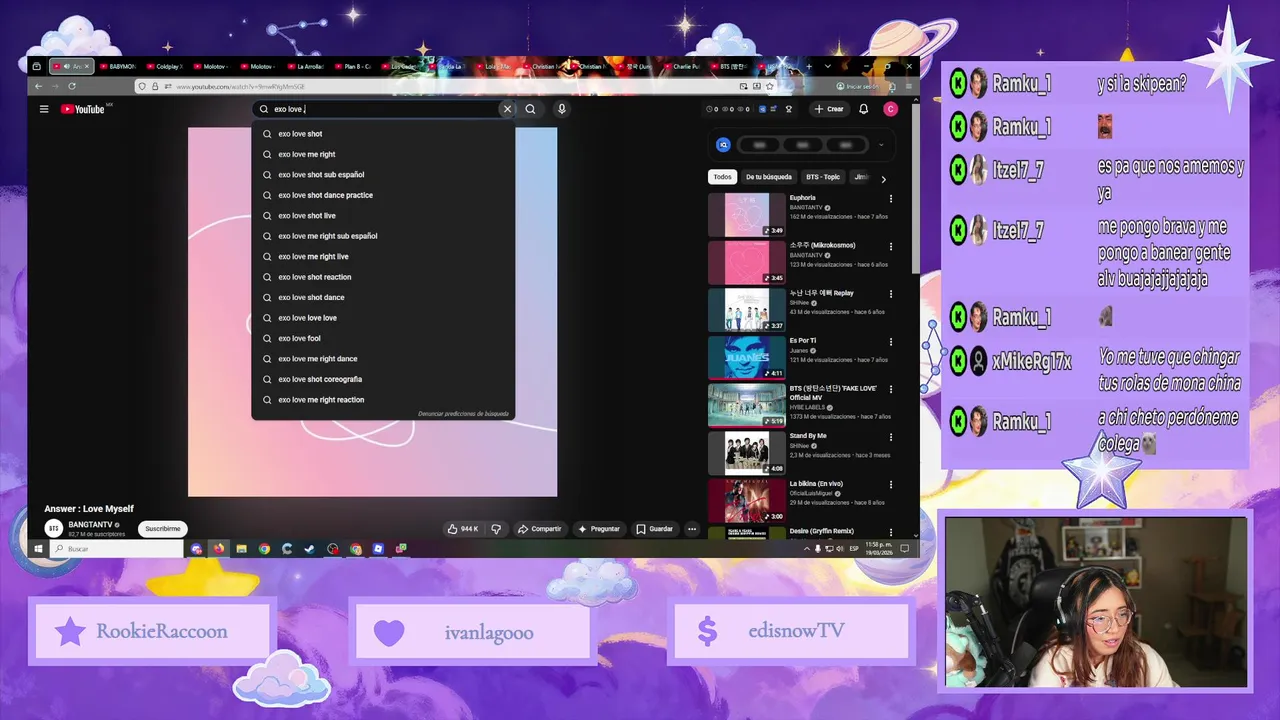Select the Todos filter chip
The height and width of the screenshot is (720, 1280).
coord(722,177)
